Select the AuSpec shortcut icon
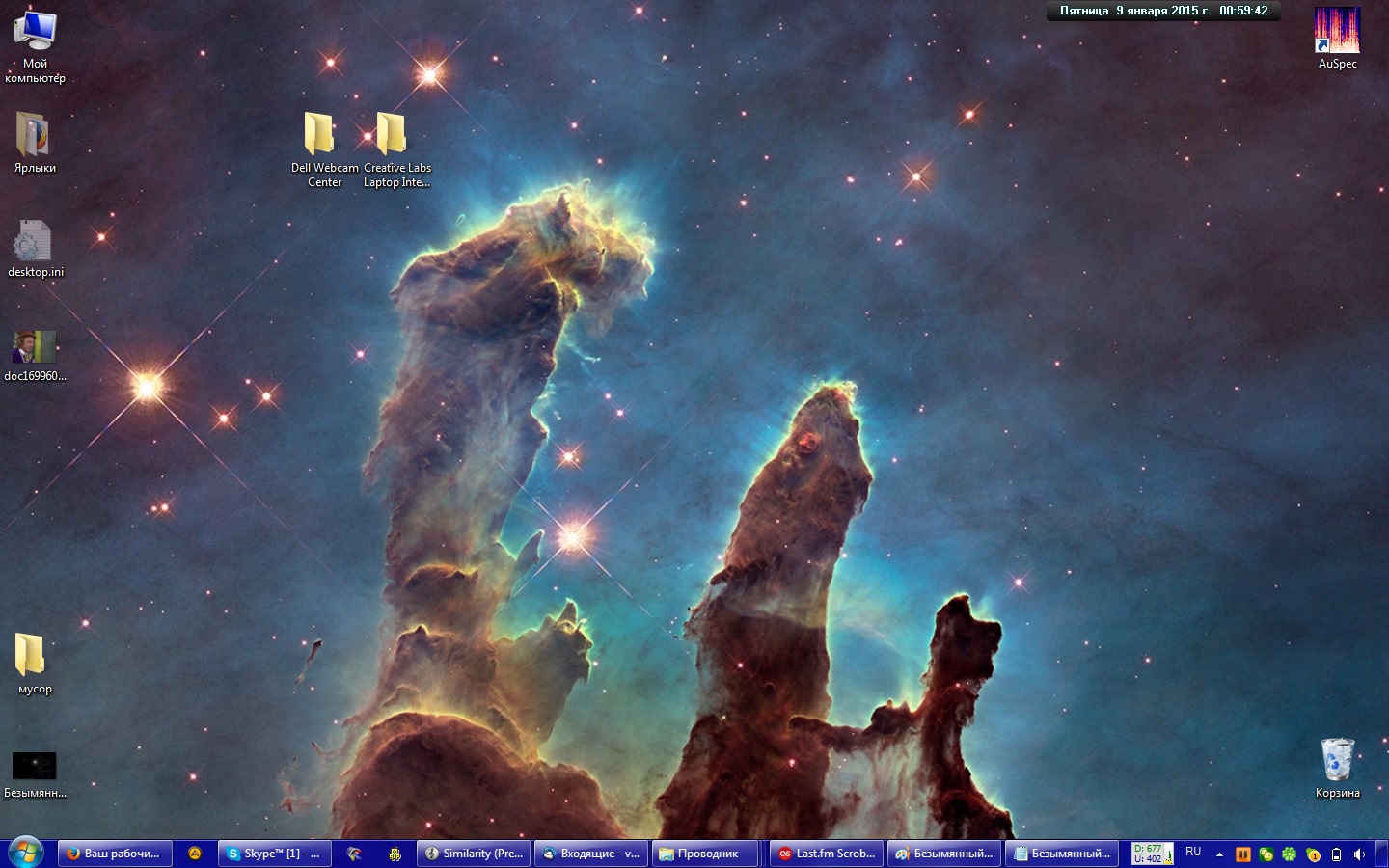 (1337, 39)
